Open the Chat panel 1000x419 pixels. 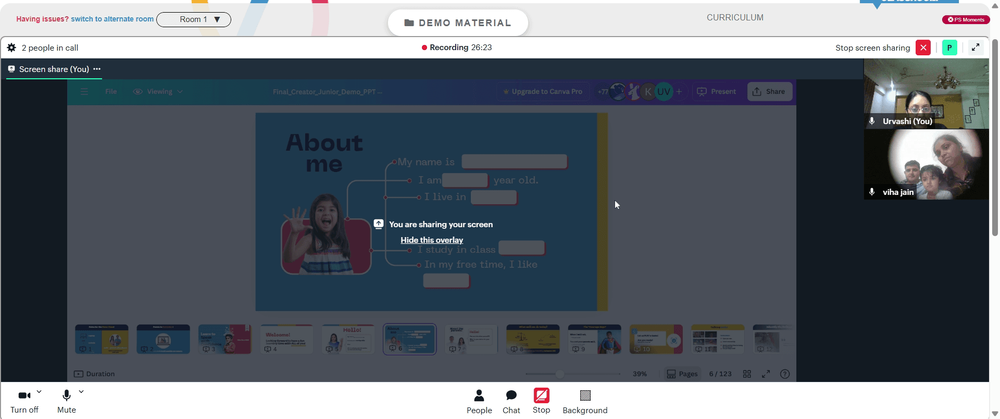coord(511,402)
